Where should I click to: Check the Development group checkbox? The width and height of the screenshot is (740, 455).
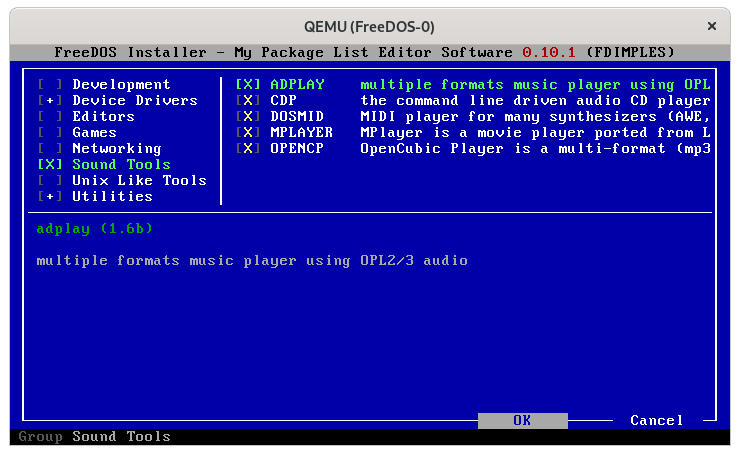(49, 85)
